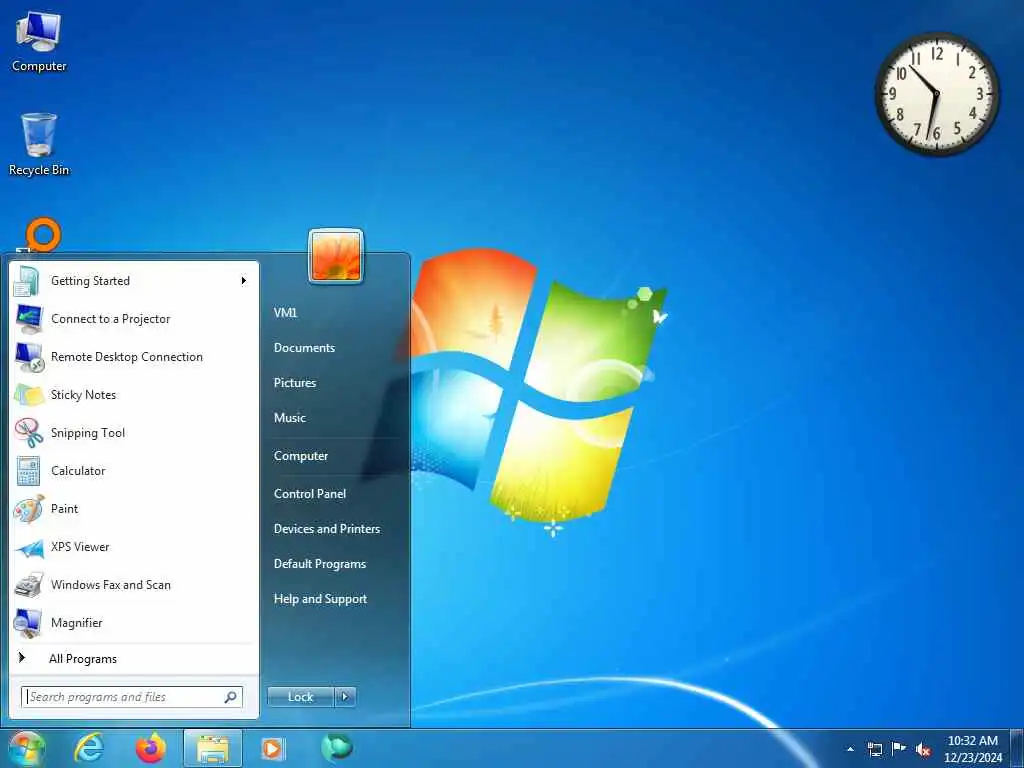
Task: Click the Connect to a Projector icon
Action: 28,319
